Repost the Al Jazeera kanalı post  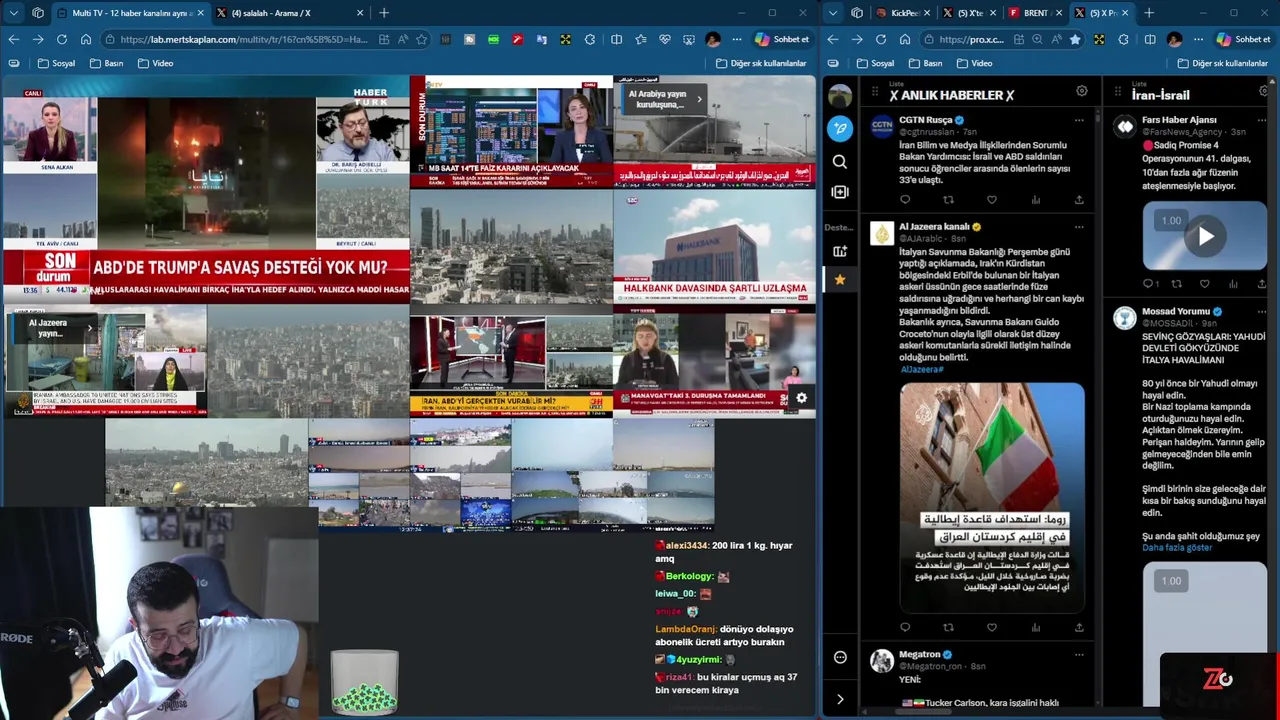point(948,628)
